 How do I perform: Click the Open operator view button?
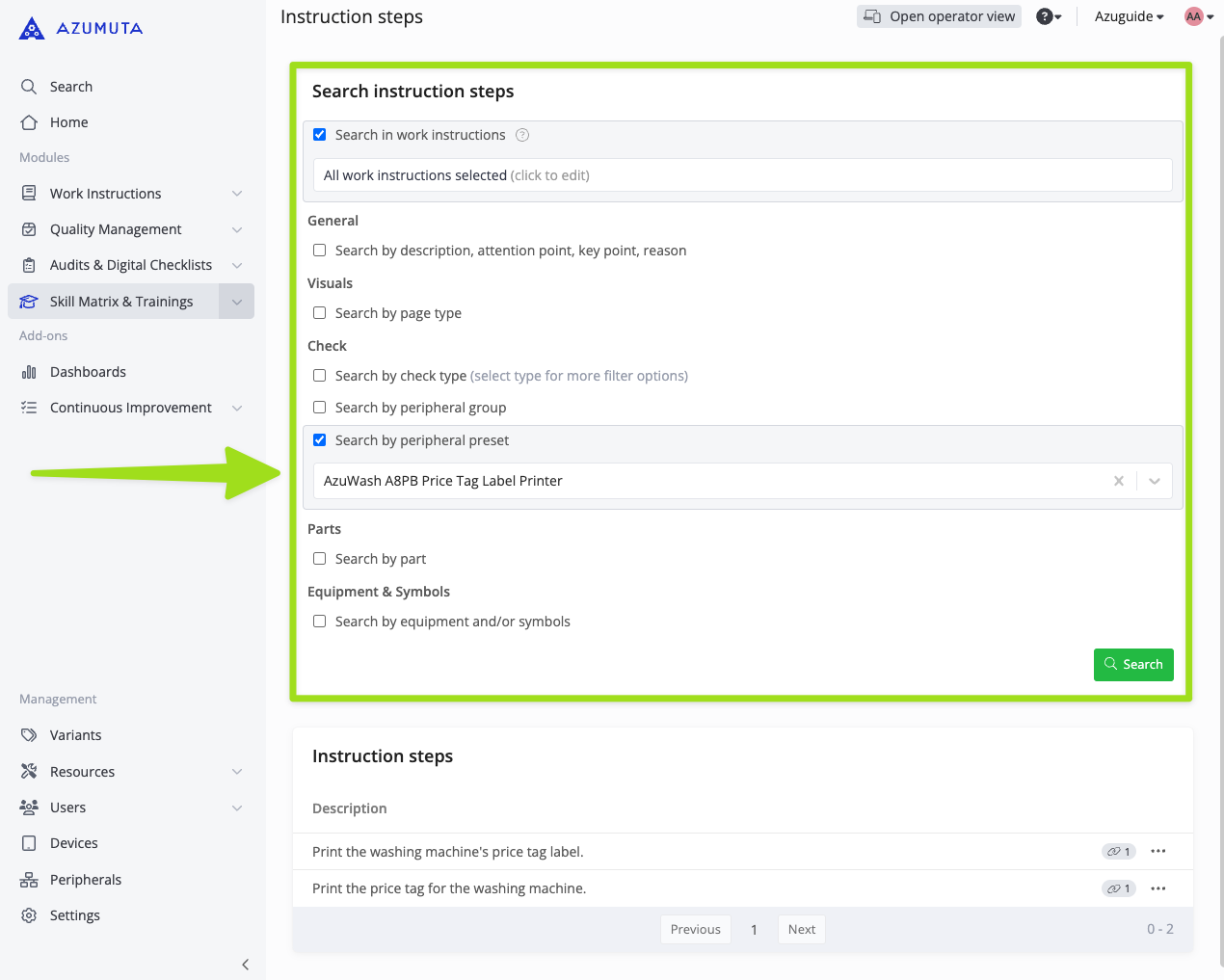click(x=939, y=16)
